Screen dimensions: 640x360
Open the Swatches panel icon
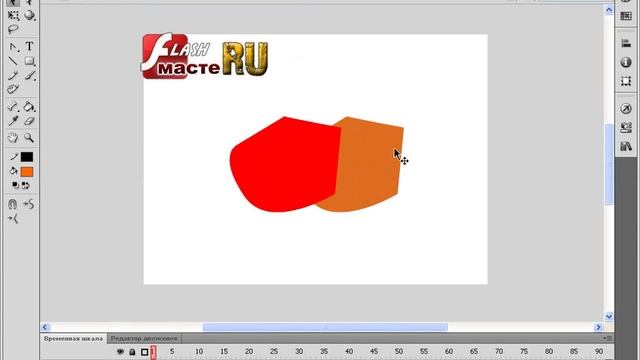(x=626, y=16)
